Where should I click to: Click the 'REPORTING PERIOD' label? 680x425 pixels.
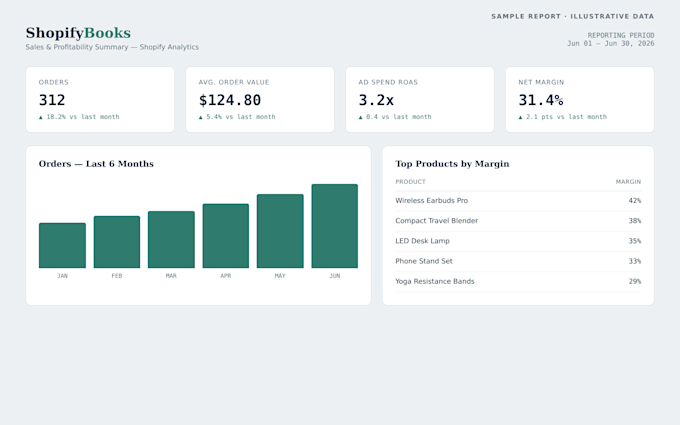621,35
